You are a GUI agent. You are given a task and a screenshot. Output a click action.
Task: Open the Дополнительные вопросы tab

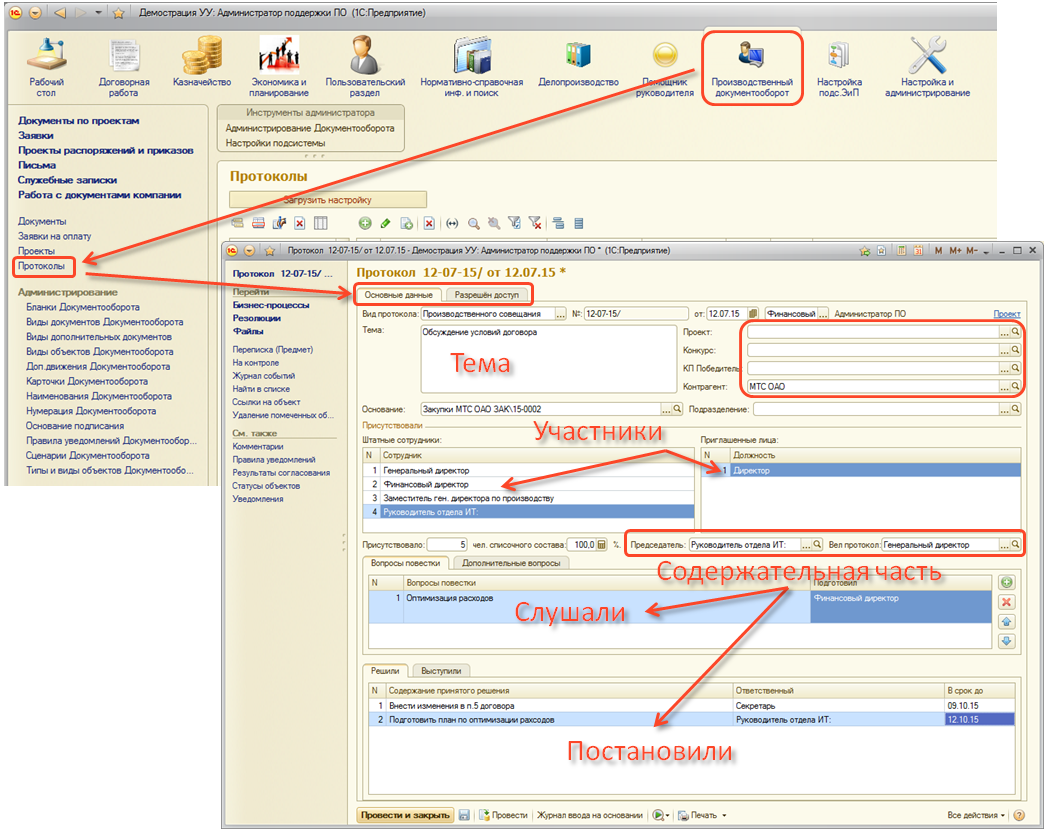[511, 563]
